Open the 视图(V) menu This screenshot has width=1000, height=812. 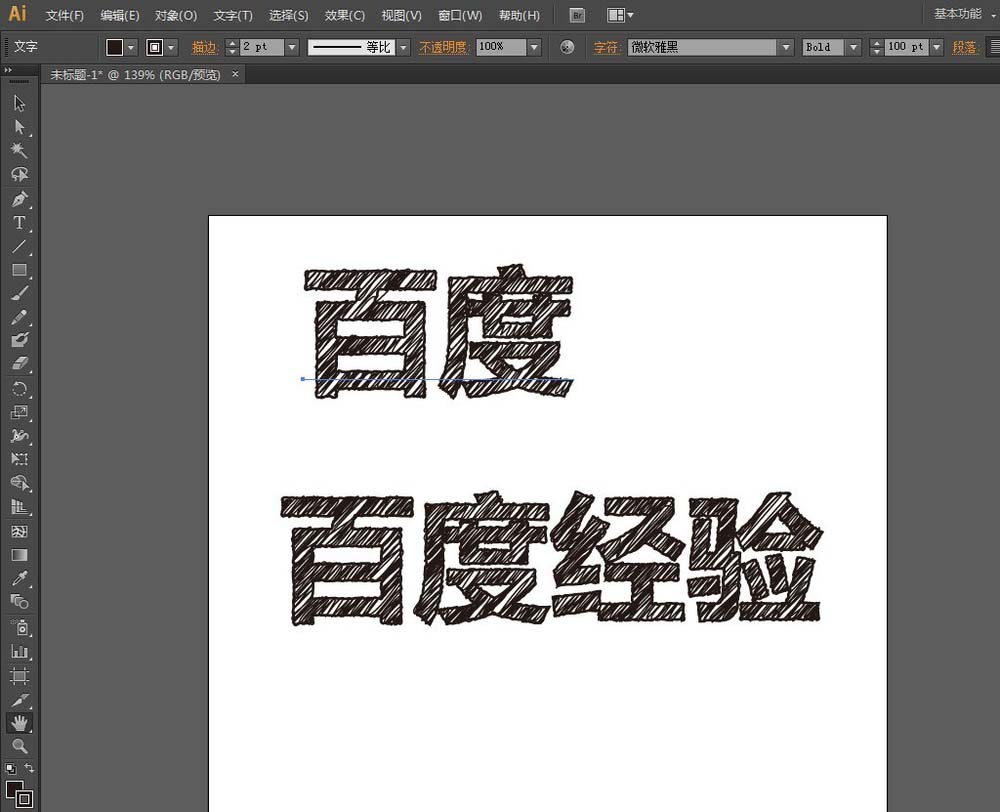(x=401, y=15)
